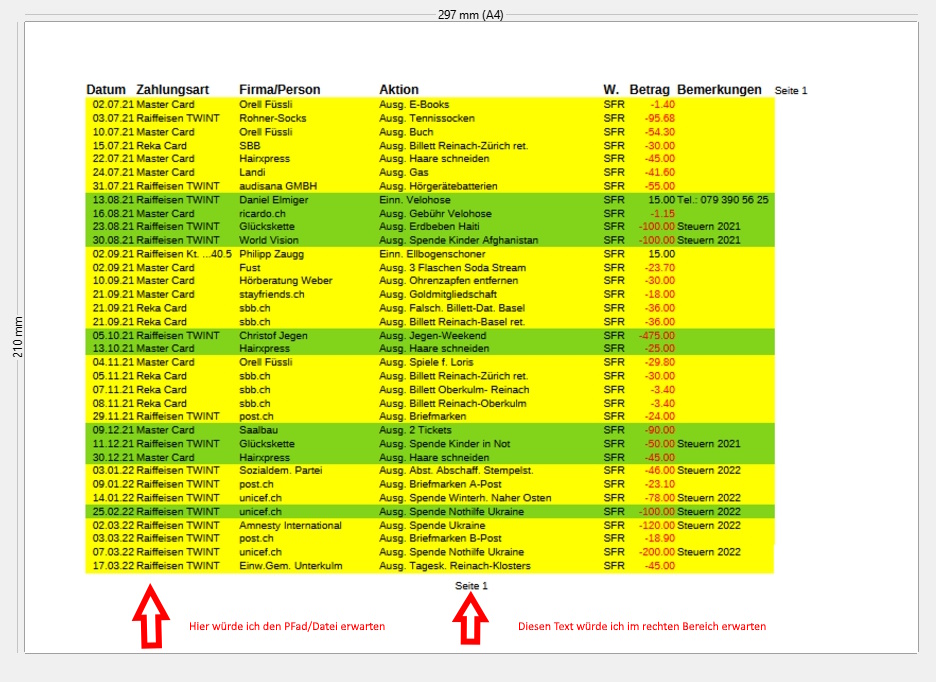Select 'Ausg. Abst. Abschaff. Stempelst.' cell
The width and height of the screenshot is (936, 682).
click(x=456, y=471)
